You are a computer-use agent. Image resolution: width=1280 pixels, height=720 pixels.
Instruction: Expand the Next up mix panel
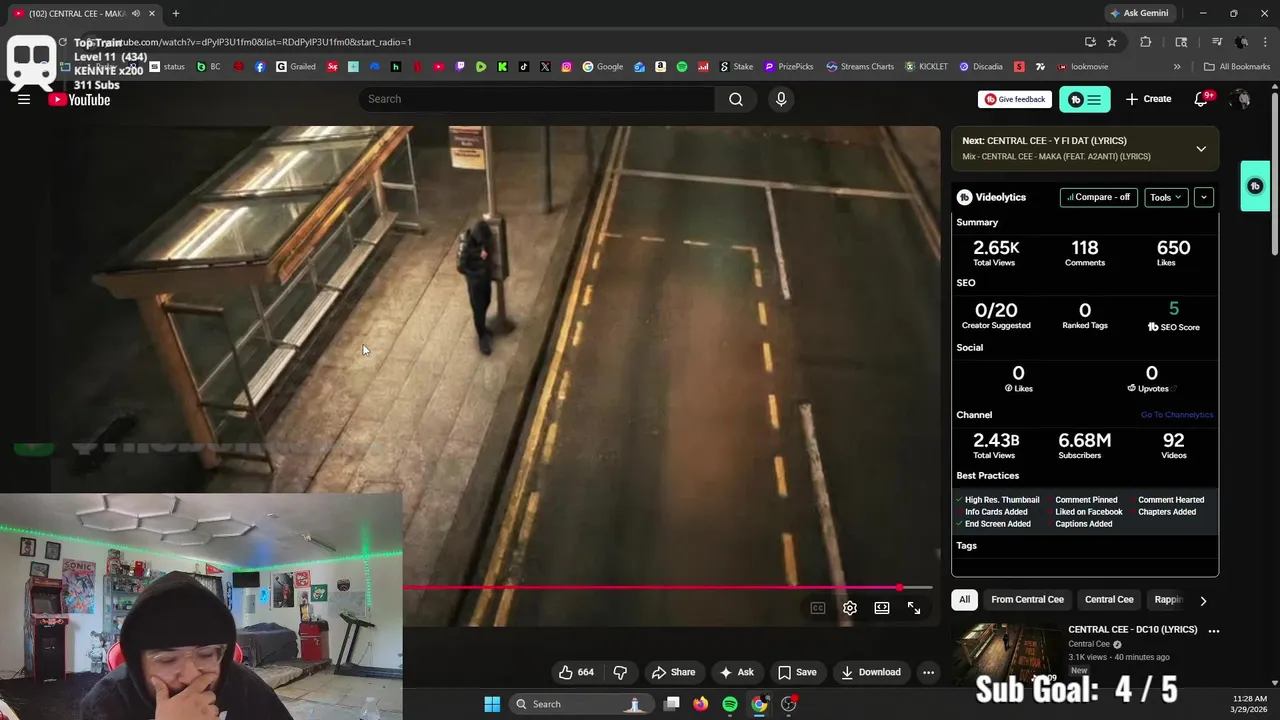pos(1201,149)
